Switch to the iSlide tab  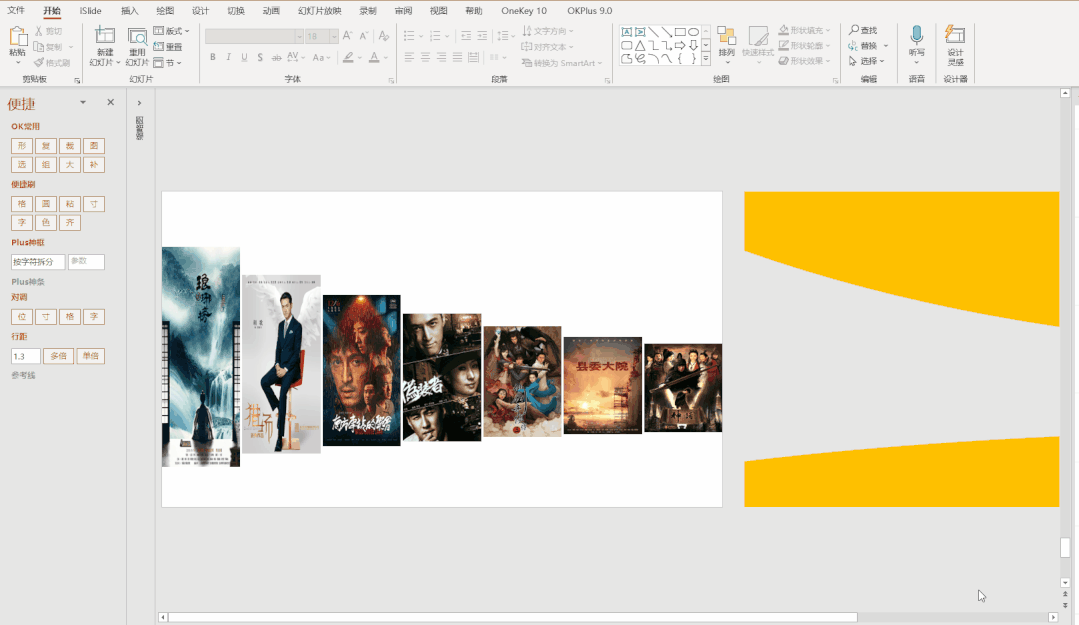tap(90, 10)
